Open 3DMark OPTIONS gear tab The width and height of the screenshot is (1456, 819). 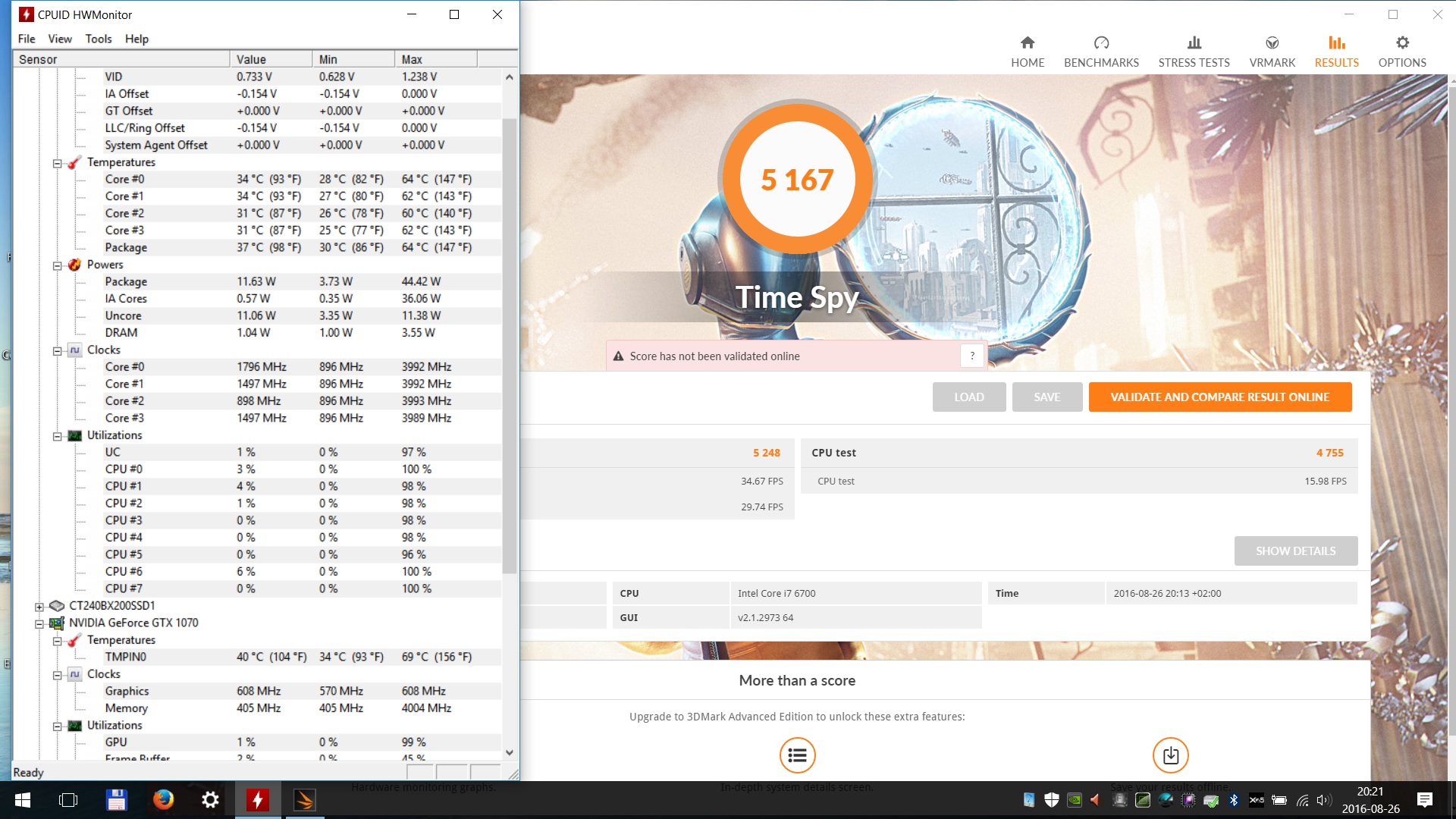pos(1402,52)
